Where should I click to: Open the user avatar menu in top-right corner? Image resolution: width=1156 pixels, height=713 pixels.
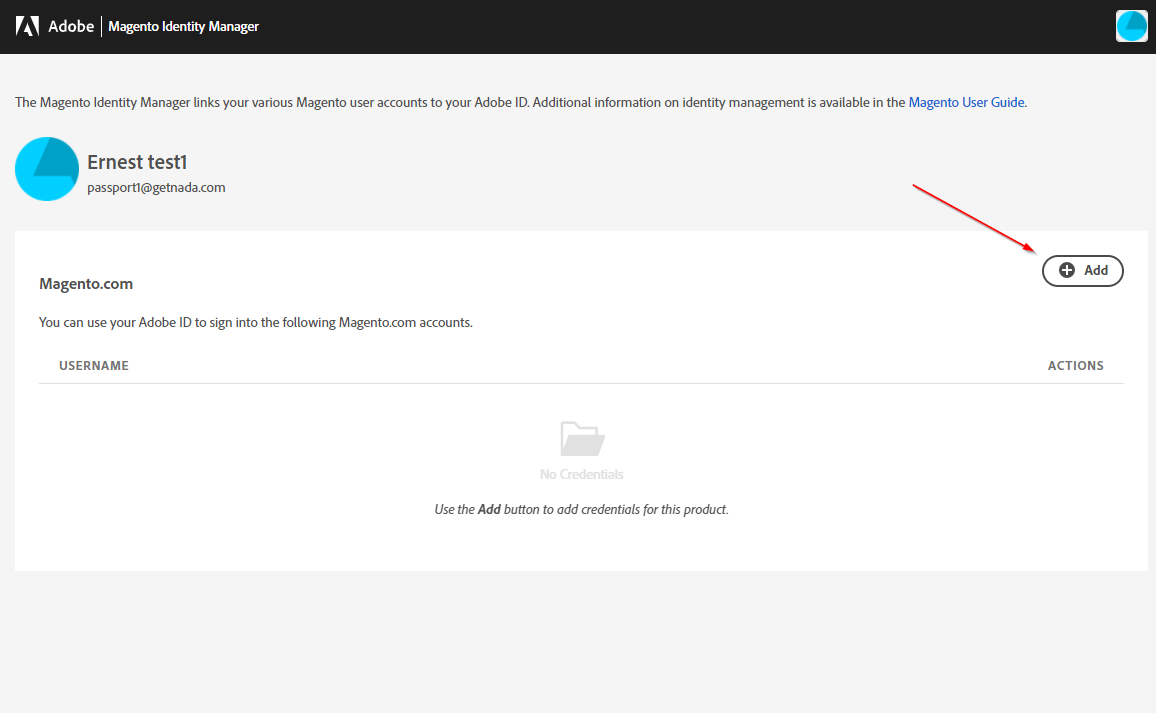(1132, 26)
